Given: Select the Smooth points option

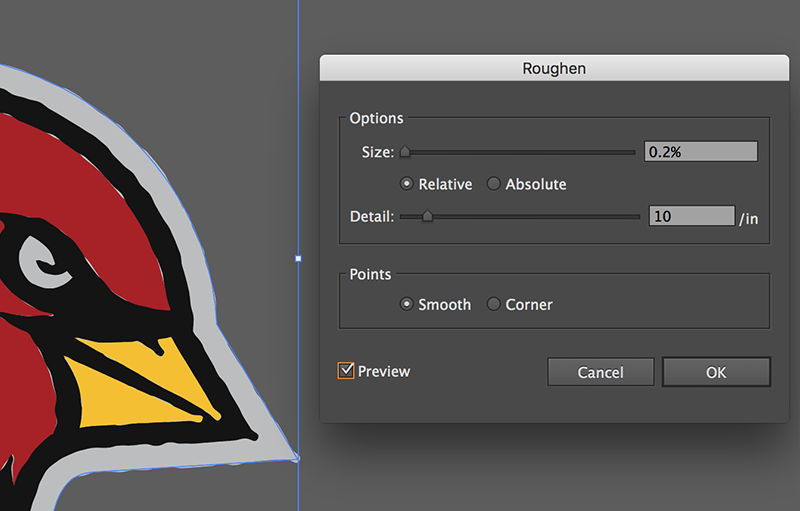Looking at the screenshot, I should pos(407,304).
